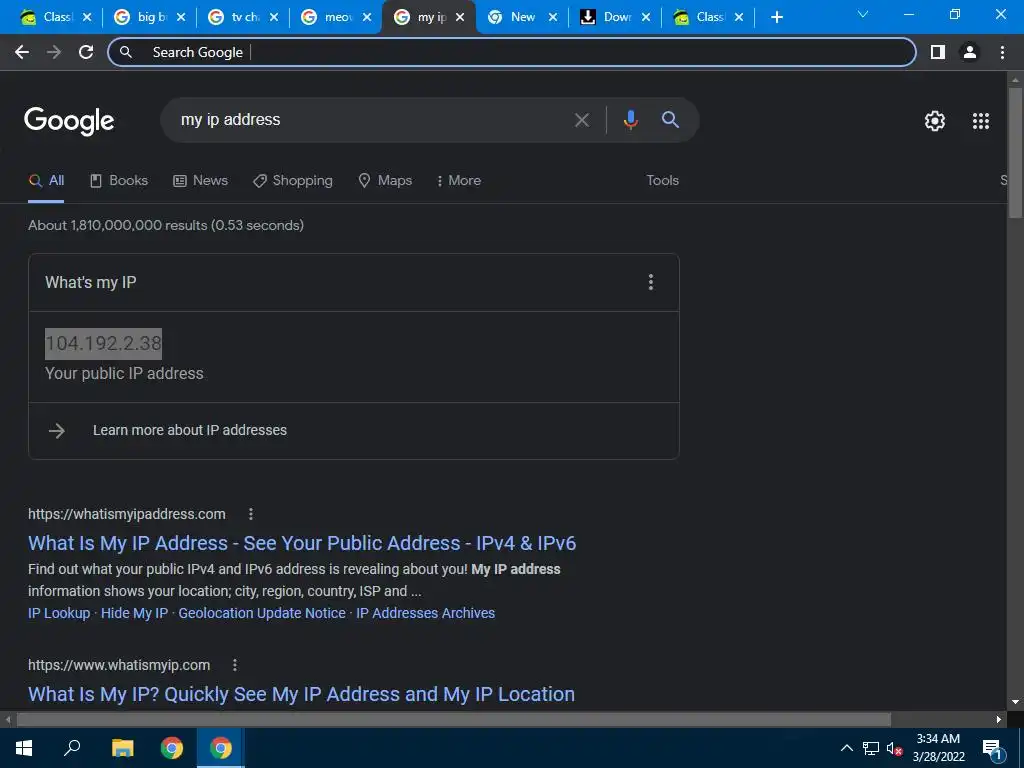Open the IP Lookup sitelink

click(x=59, y=613)
